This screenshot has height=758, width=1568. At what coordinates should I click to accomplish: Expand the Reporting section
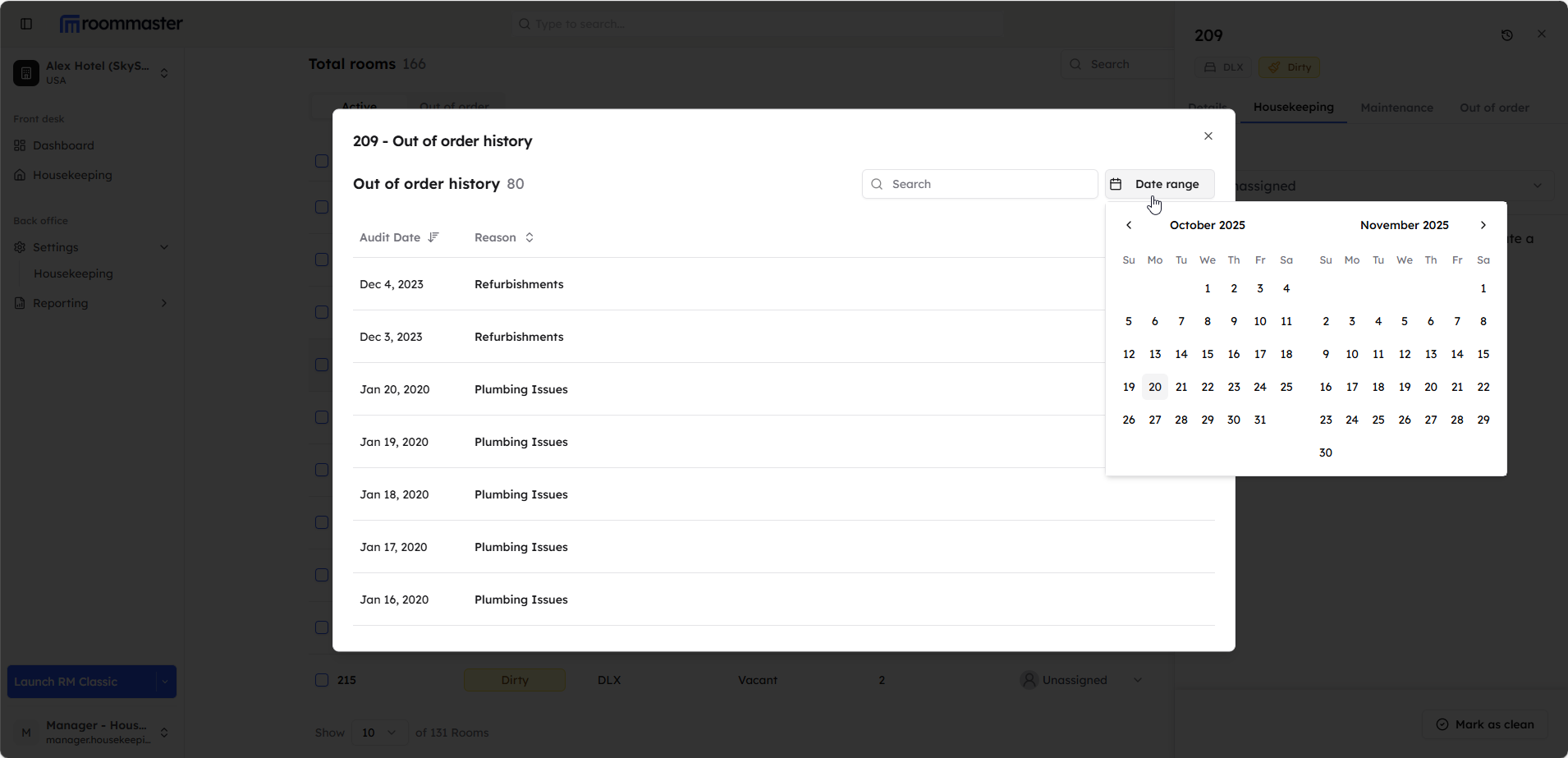[164, 303]
